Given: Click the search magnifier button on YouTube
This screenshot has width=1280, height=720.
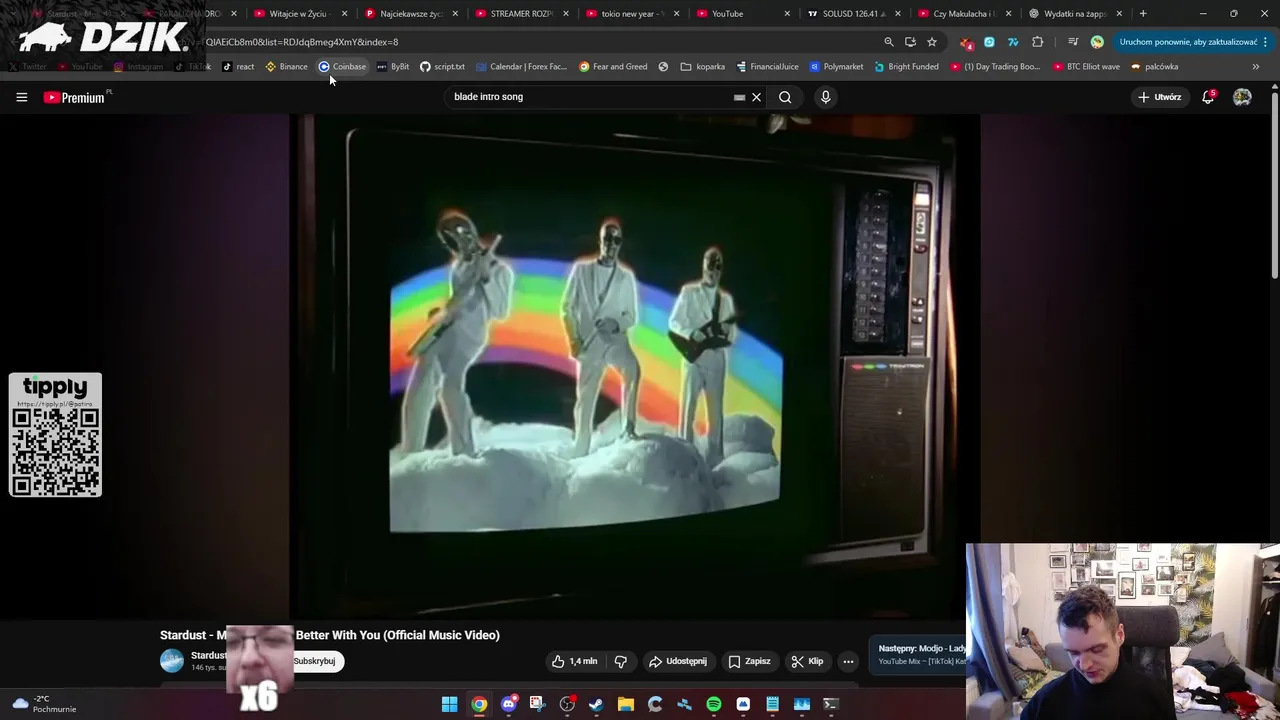Looking at the screenshot, I should (785, 97).
